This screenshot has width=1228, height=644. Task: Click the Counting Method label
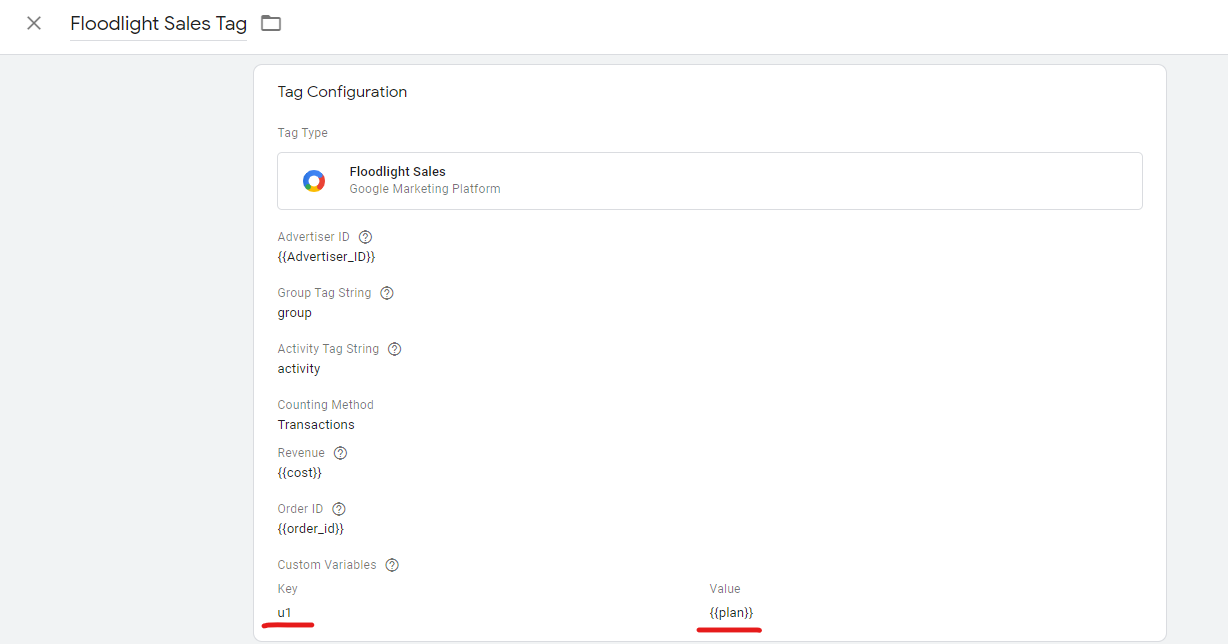click(326, 405)
